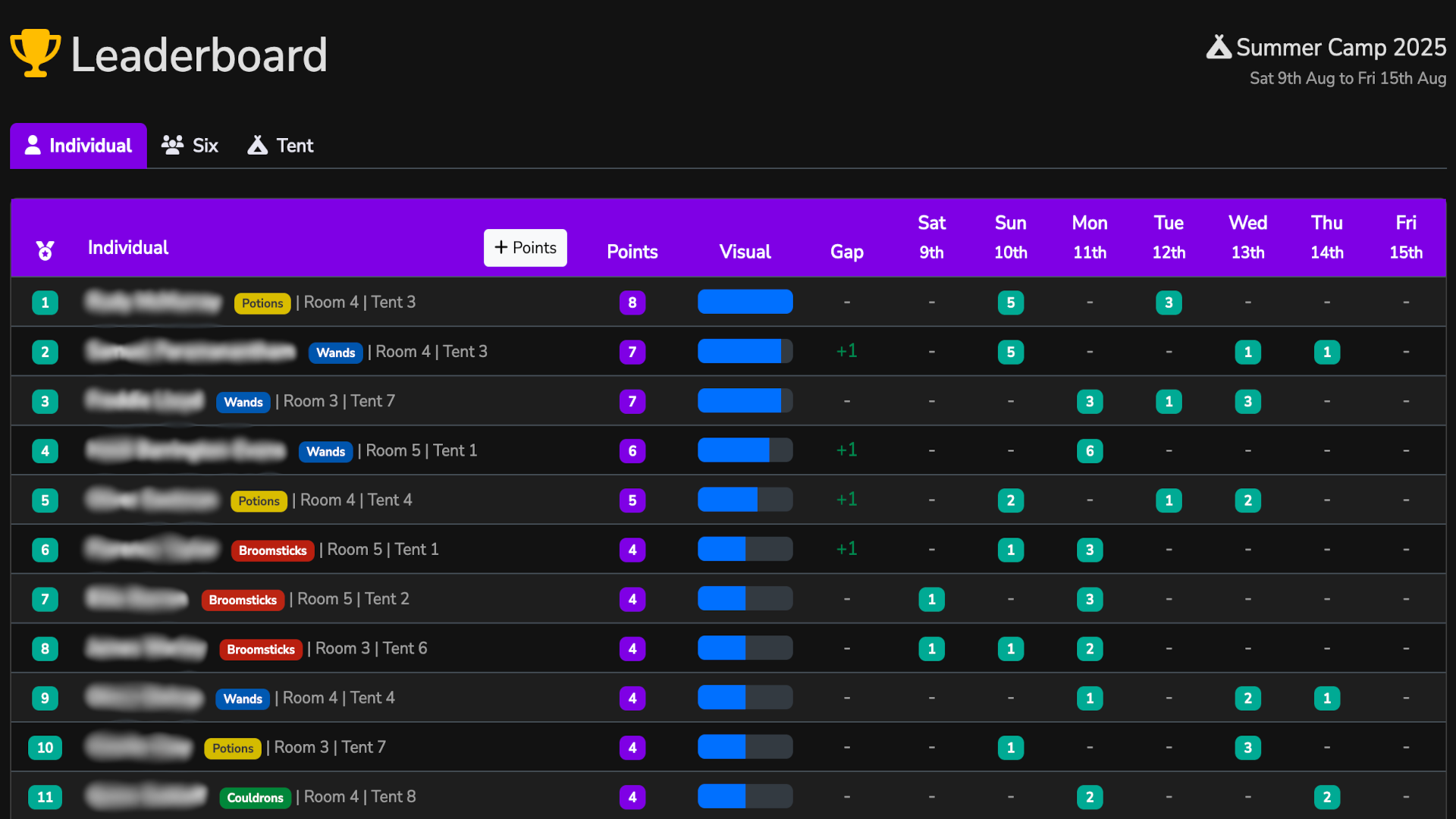Click the person icon on the Individual tab
Image resolution: width=1456 pixels, height=819 pixels.
[x=33, y=145]
